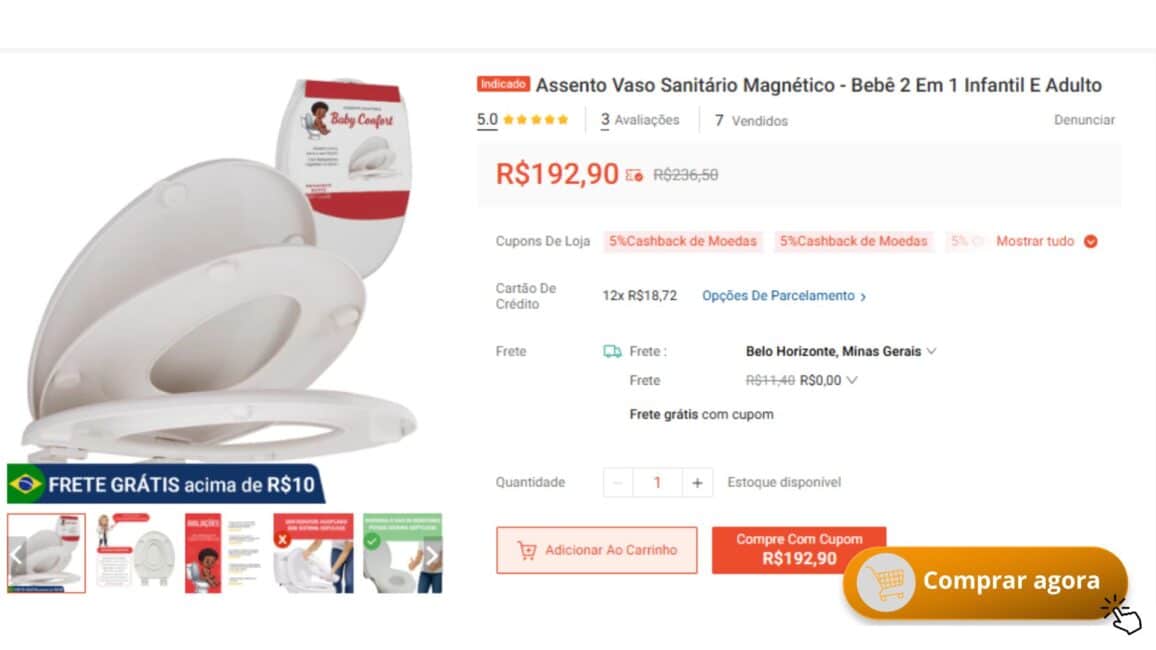The image size is (1156, 650).
Task: Decrease quantity with the minus button
Action: point(618,483)
